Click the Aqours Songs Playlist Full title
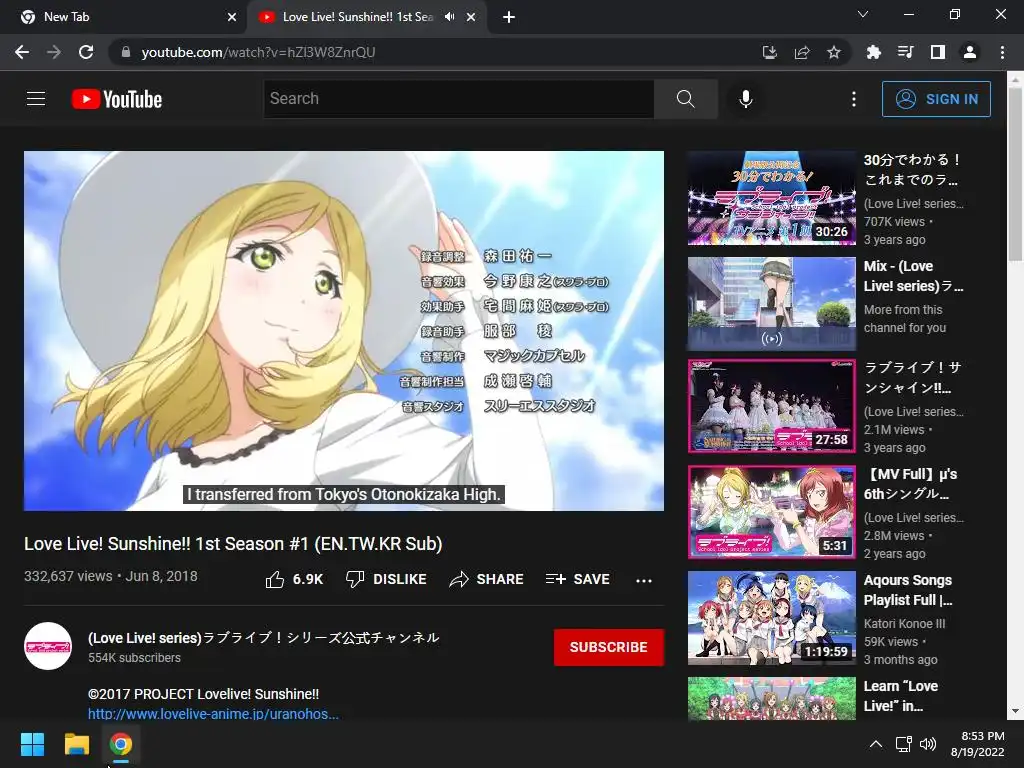 pos(908,590)
